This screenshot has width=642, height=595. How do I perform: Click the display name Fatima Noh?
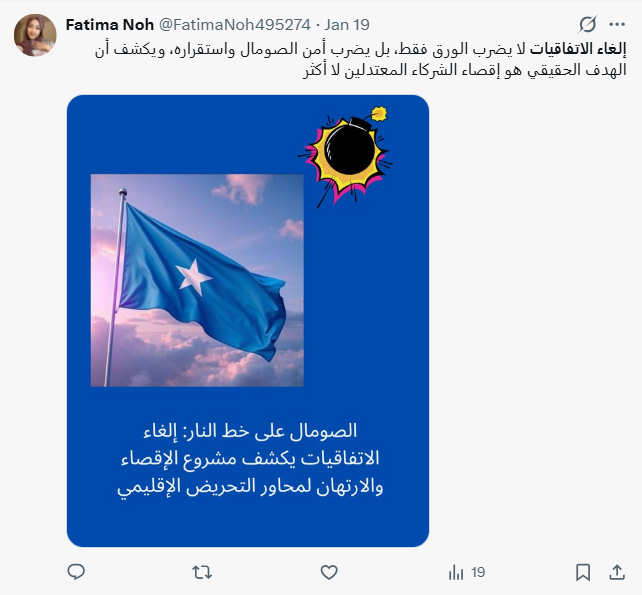click(x=109, y=25)
